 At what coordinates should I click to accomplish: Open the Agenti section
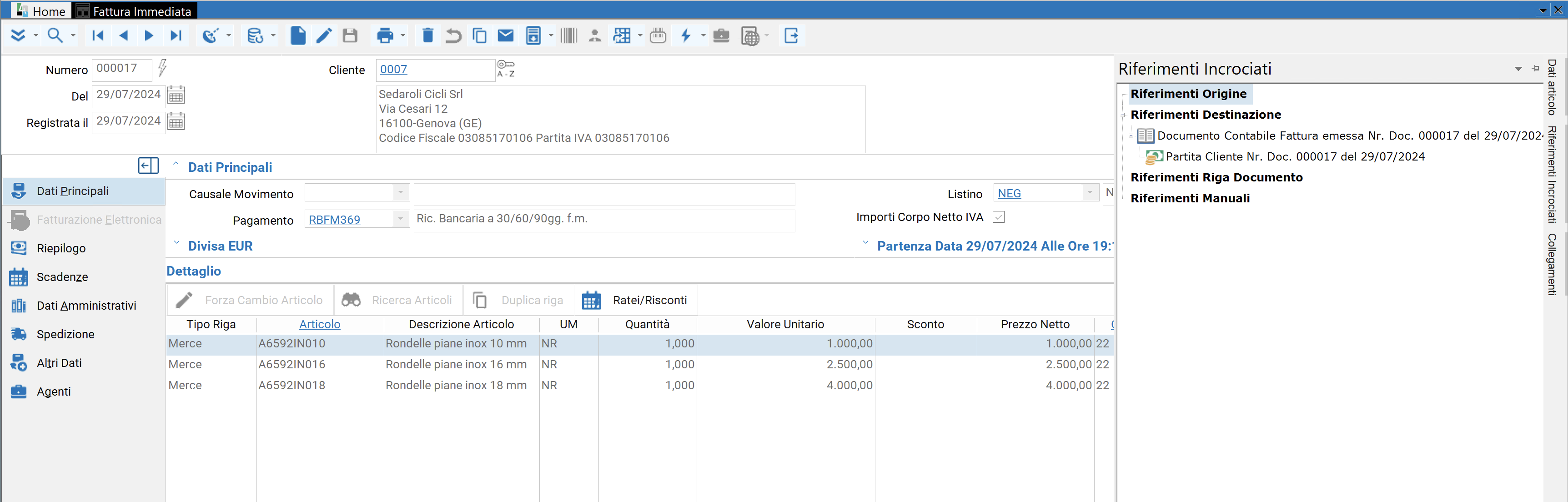[83, 391]
